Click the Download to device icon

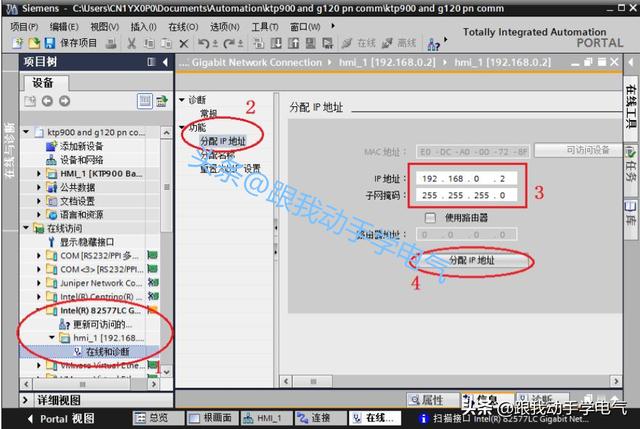point(276,43)
